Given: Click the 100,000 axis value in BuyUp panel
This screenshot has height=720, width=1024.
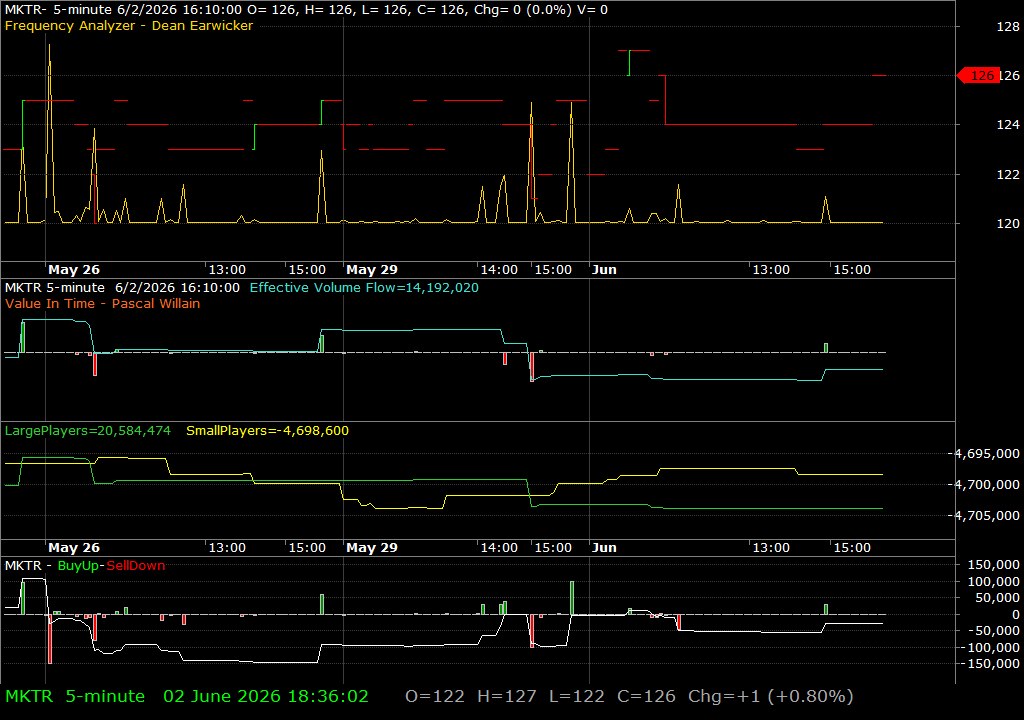Looking at the screenshot, I should click(993, 581).
